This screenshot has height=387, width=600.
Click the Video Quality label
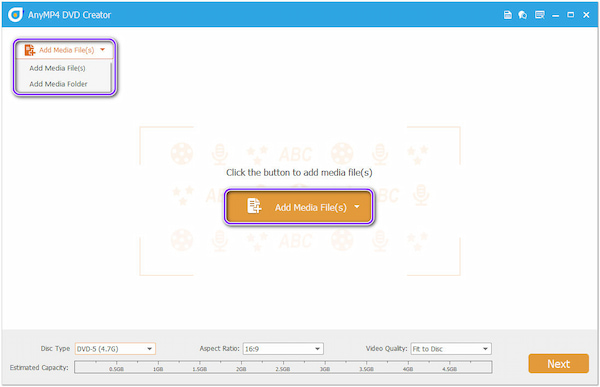(386, 348)
